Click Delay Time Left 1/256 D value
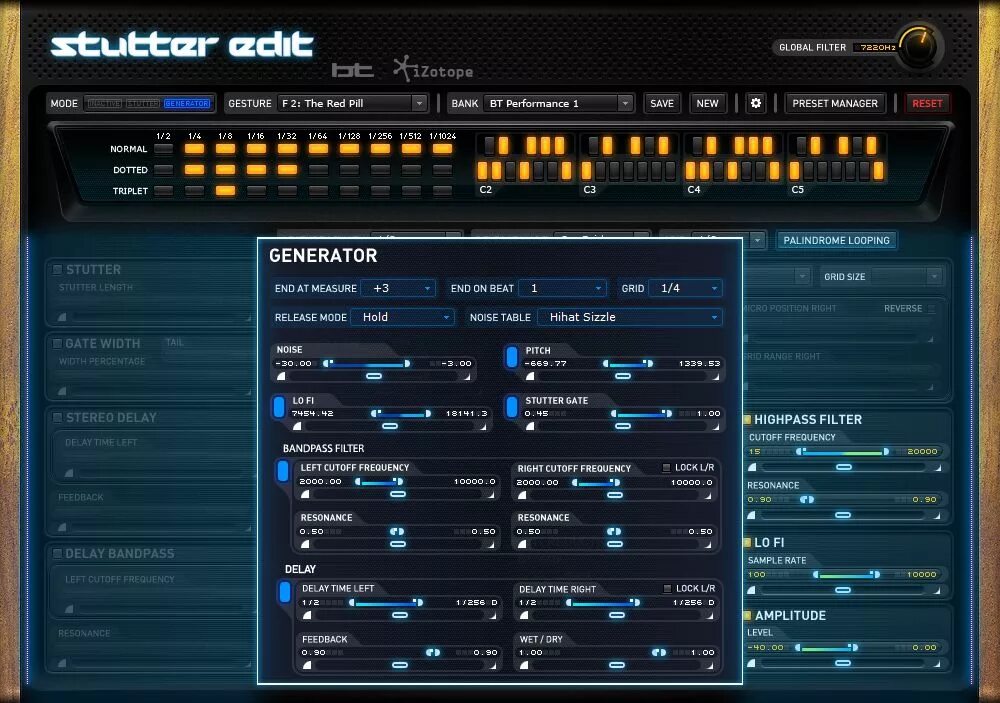Viewport: 1000px width, 703px height. (476, 602)
